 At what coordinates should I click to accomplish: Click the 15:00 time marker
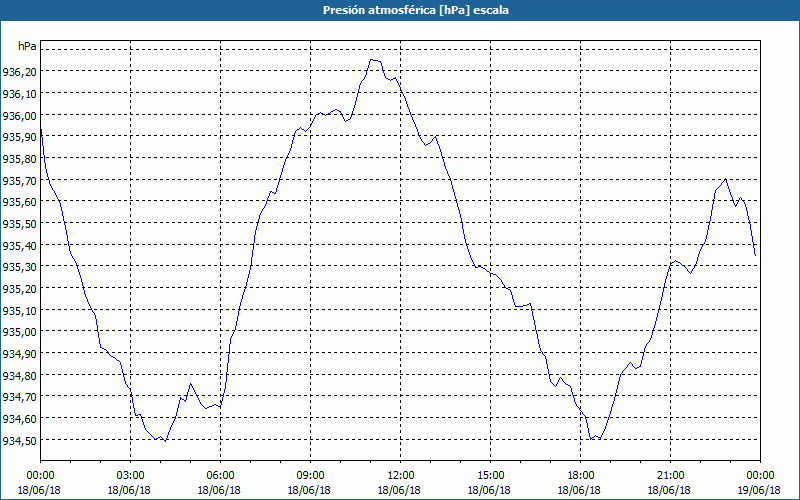click(490, 475)
